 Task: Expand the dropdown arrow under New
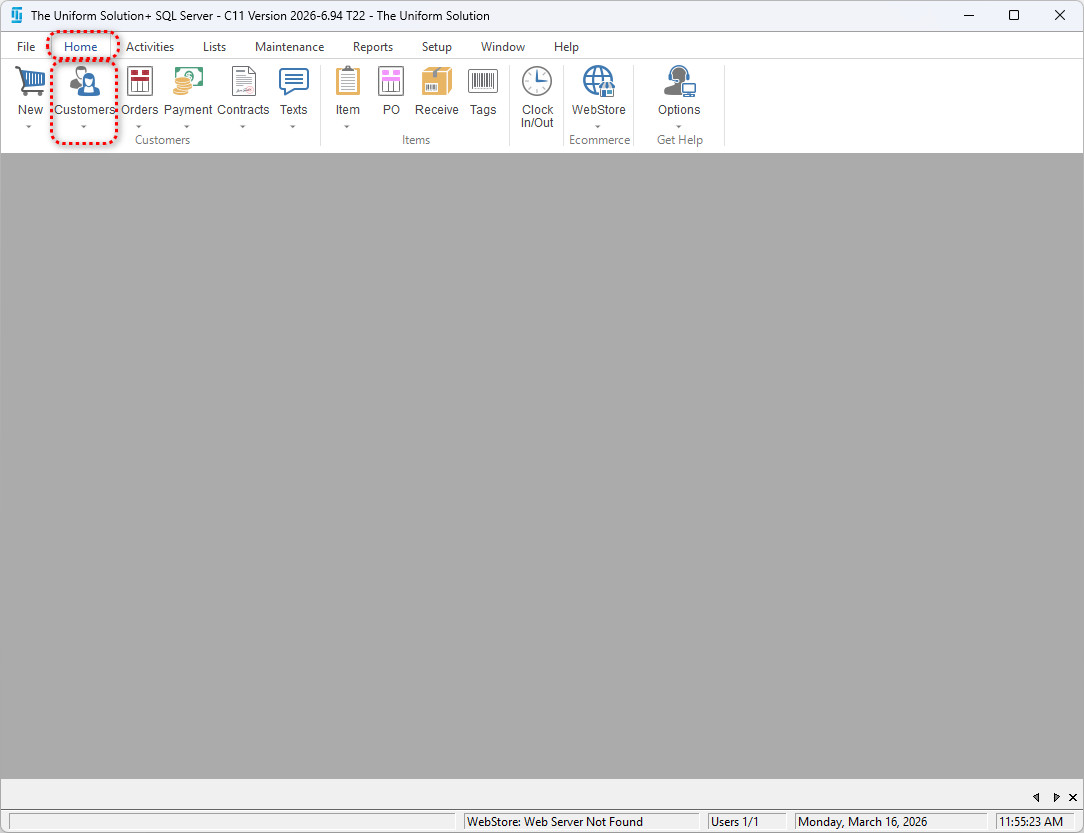(30, 127)
